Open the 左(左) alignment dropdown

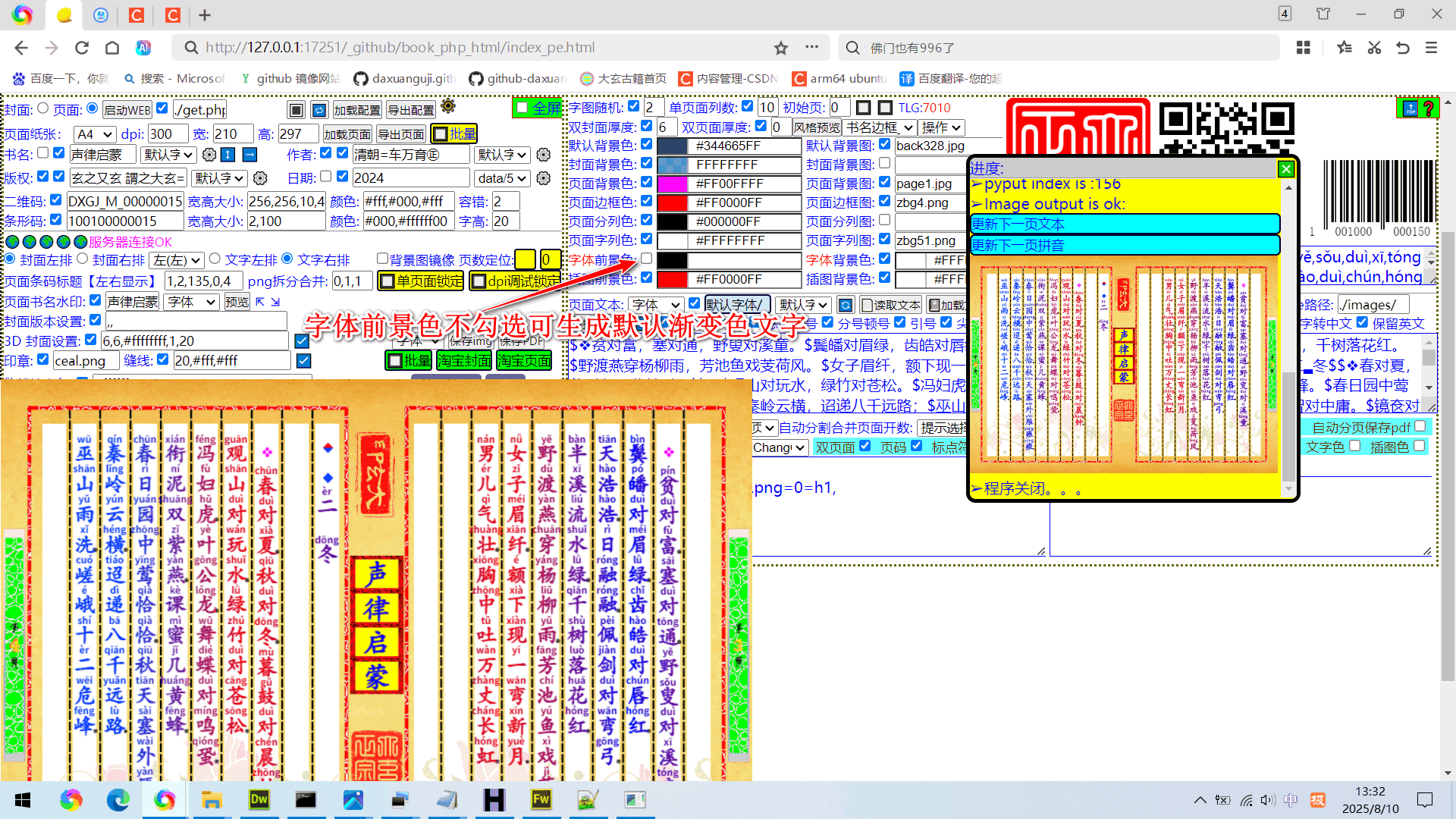(x=177, y=260)
